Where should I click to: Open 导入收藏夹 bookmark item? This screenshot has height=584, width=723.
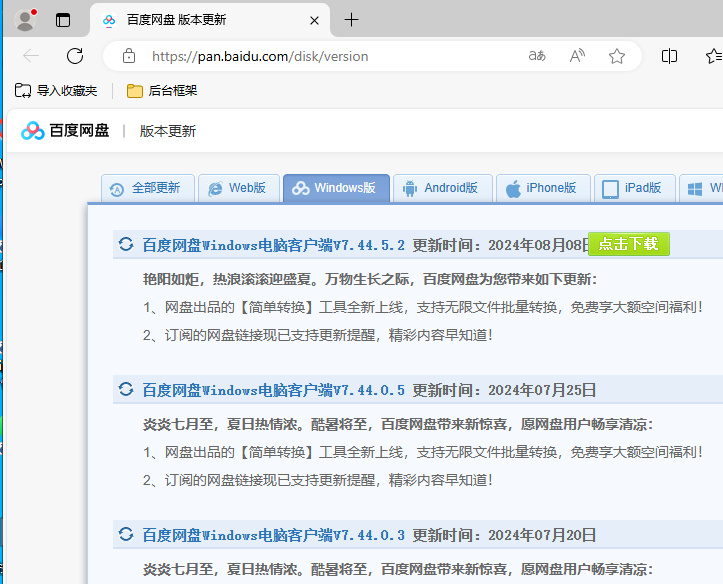point(56,90)
